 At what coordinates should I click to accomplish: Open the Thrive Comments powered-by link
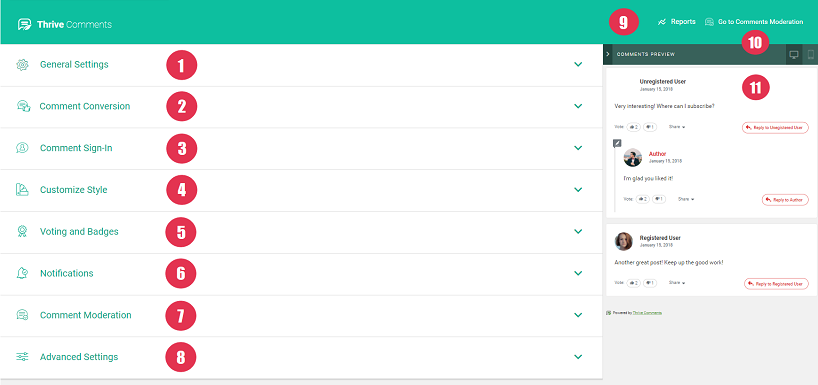(647, 312)
